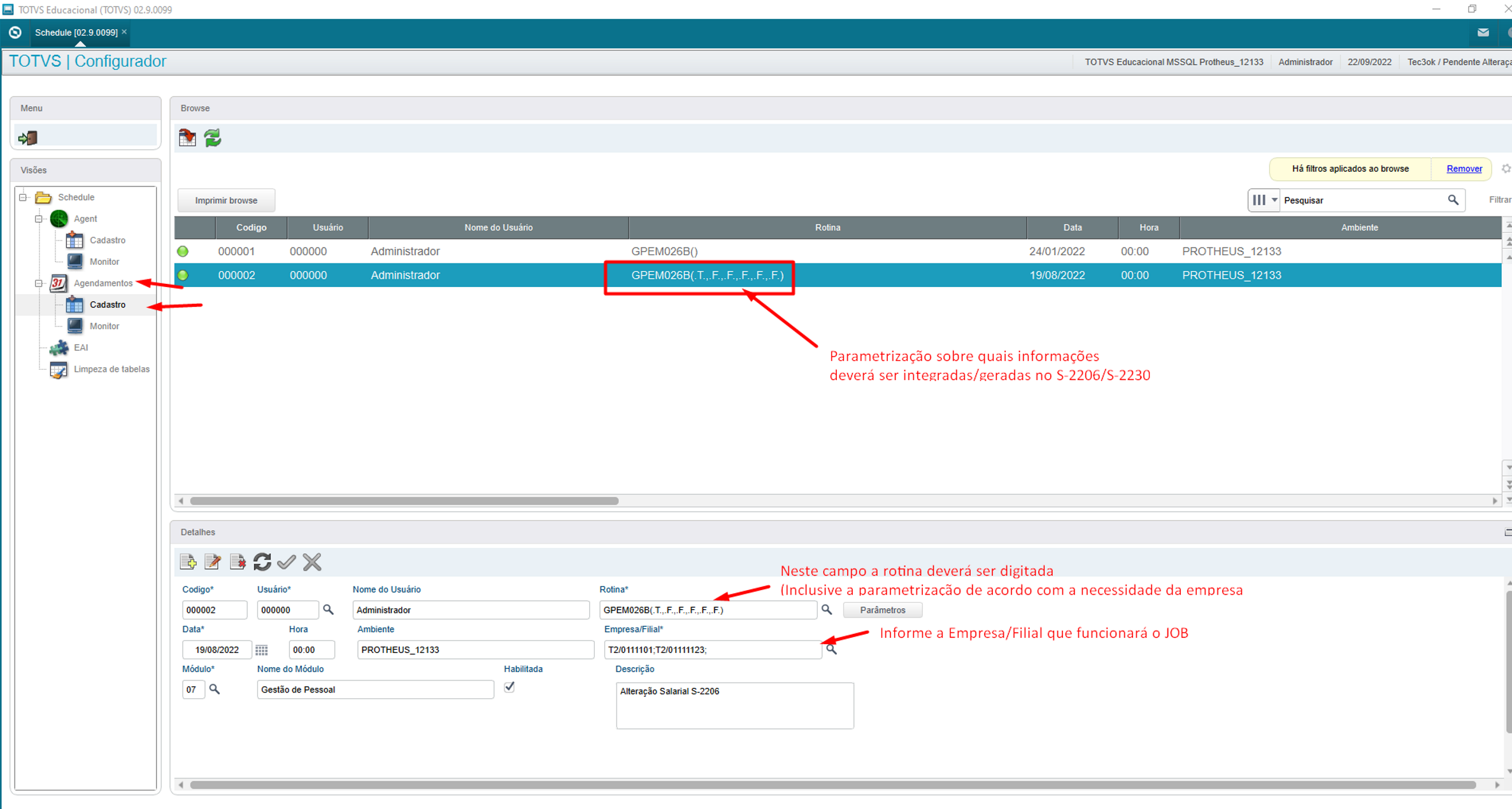Click into the Empresa/Filial input field
1512x809 pixels.
[x=712, y=649]
